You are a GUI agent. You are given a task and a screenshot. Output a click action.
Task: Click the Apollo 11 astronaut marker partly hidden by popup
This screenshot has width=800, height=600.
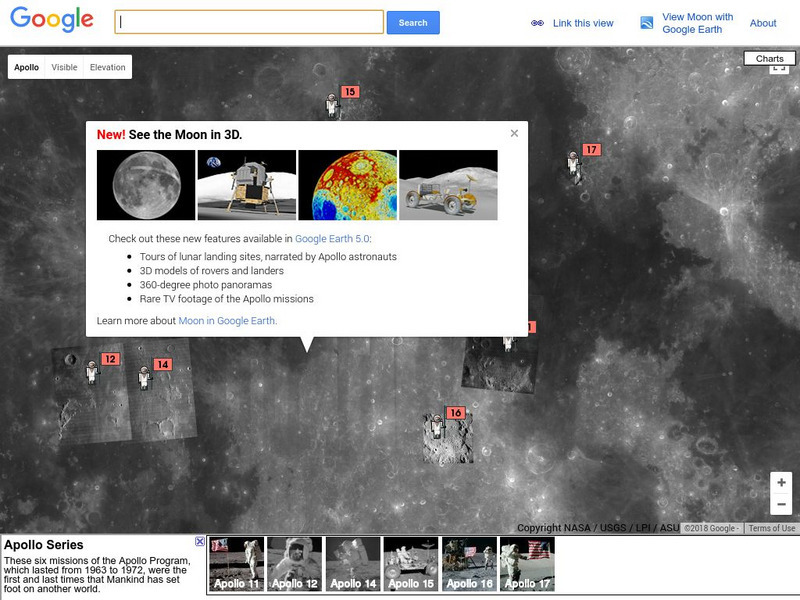(508, 343)
